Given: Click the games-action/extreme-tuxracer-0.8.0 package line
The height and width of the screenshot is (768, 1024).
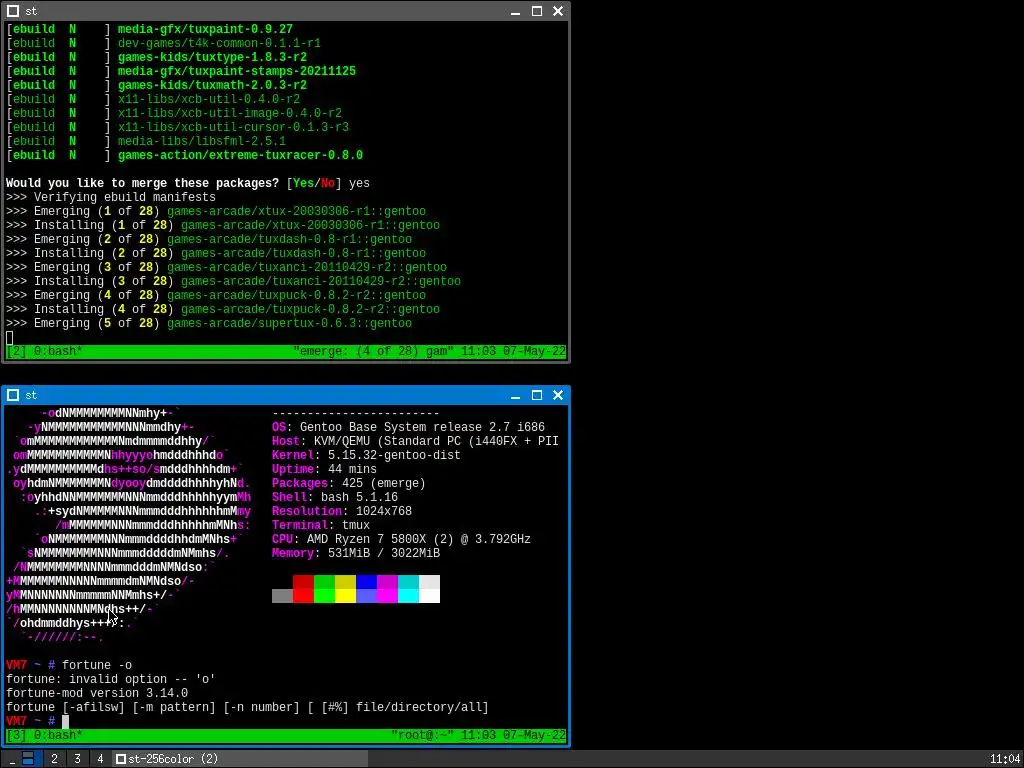Looking at the screenshot, I should point(240,155).
